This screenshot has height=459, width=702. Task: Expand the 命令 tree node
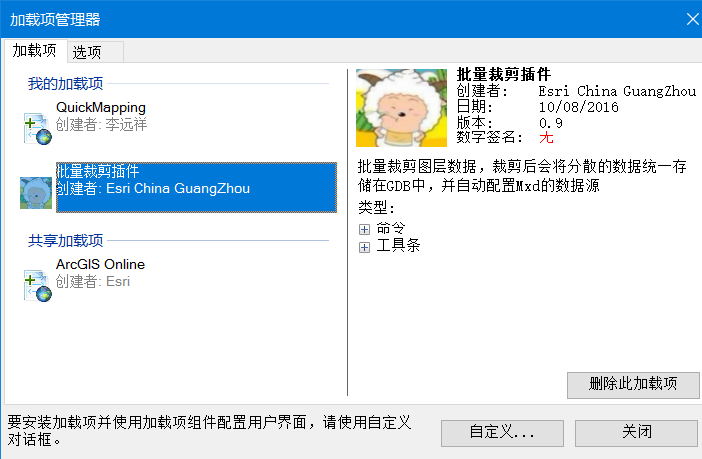[364, 229]
